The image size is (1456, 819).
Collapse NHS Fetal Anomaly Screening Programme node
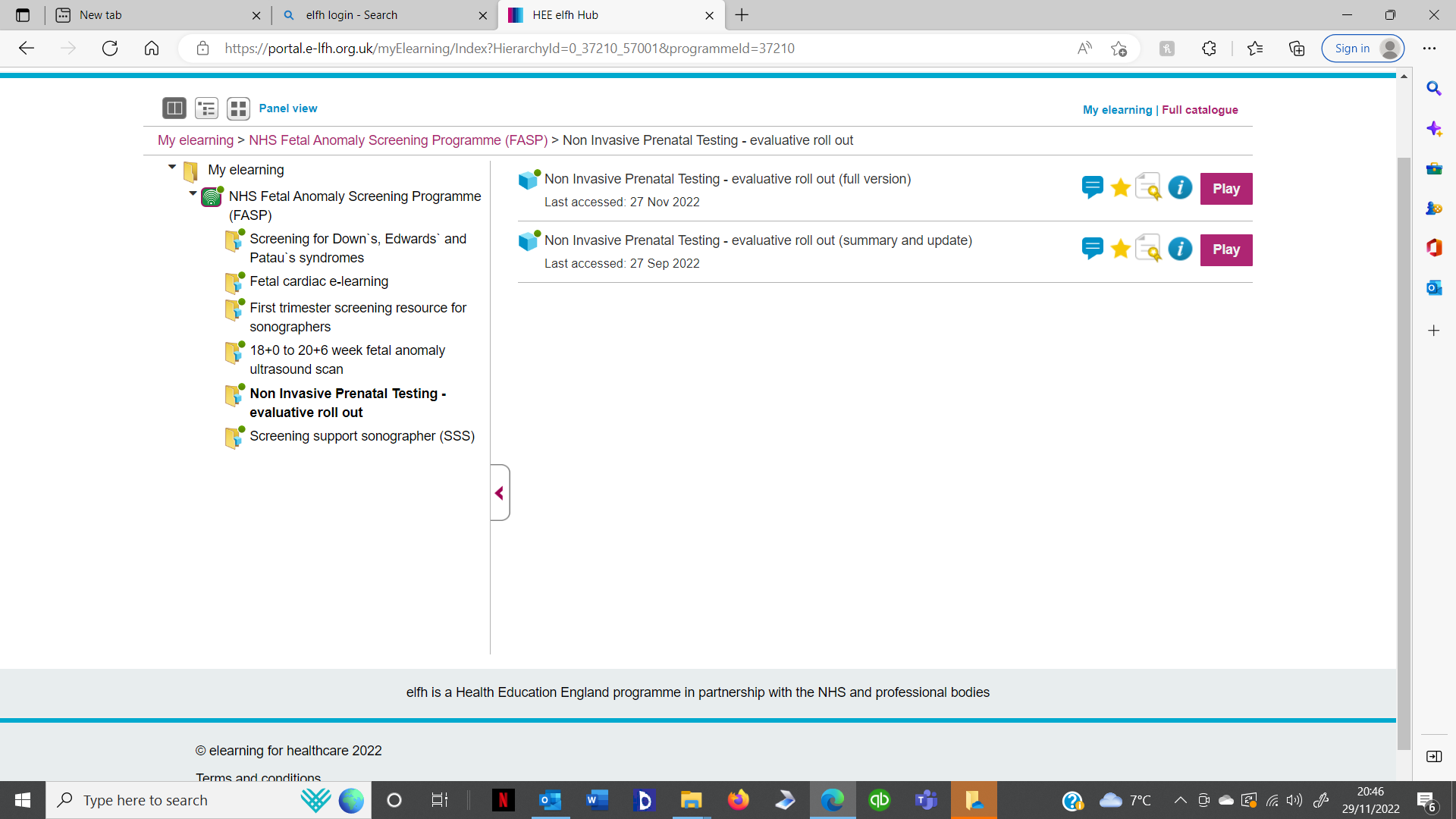coord(193,193)
